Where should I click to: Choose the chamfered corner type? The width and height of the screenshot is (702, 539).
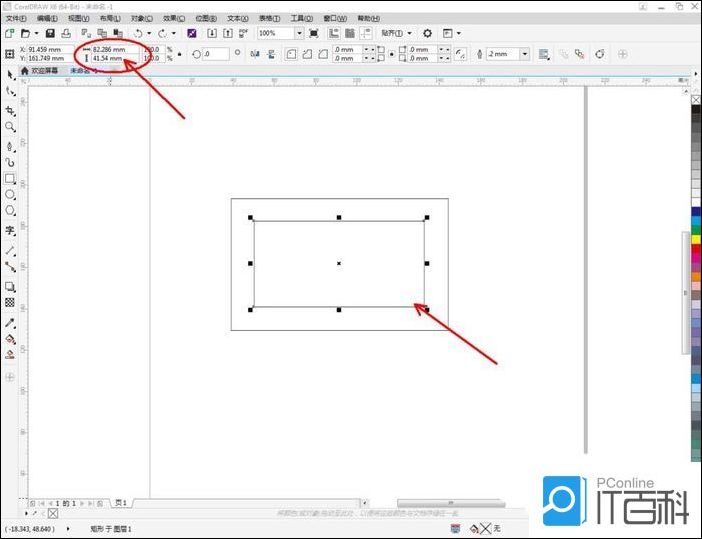click(323, 54)
